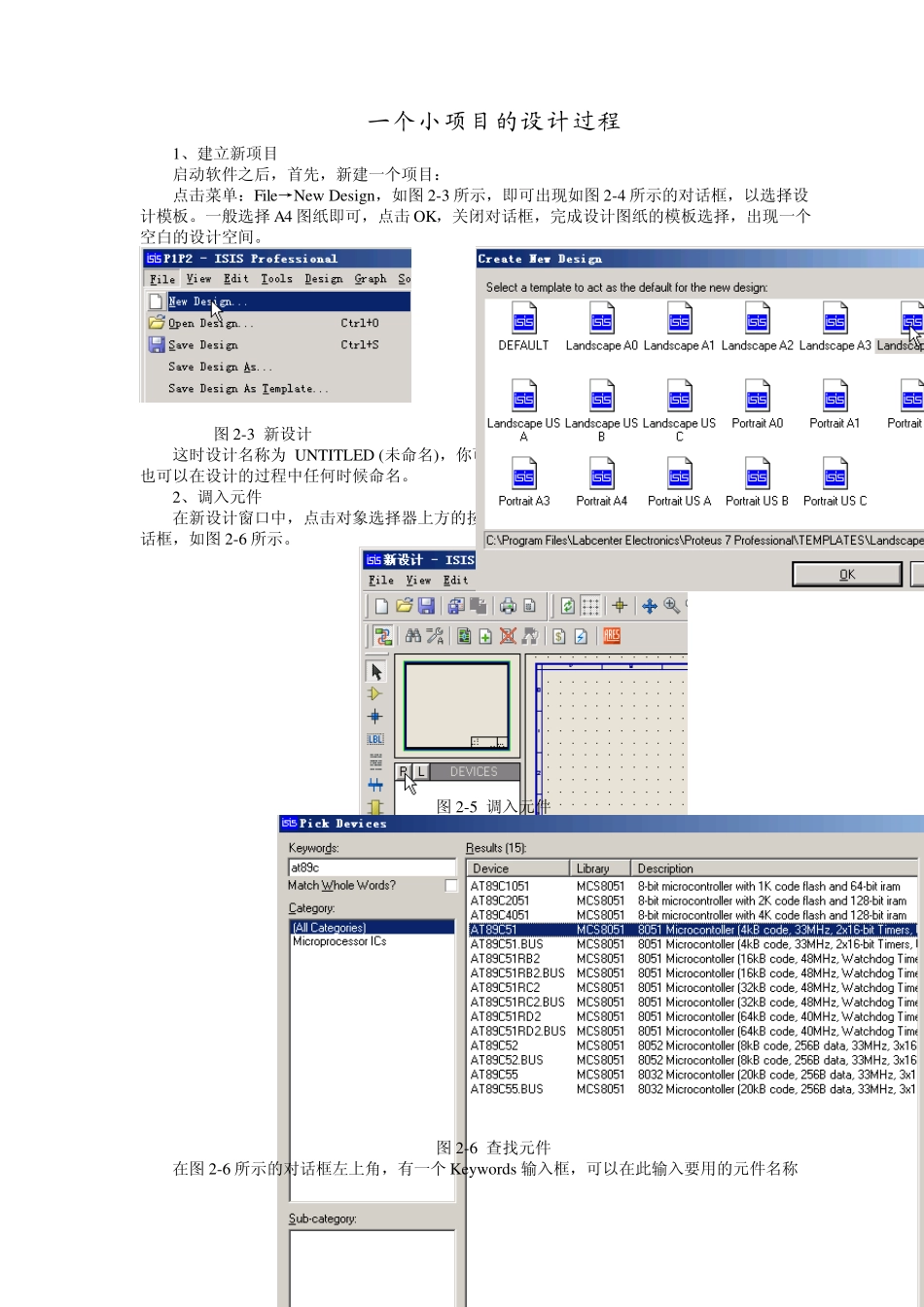This screenshot has width=924, height=1307.
Task: Select AT89C1051 device row
Action: point(693,886)
